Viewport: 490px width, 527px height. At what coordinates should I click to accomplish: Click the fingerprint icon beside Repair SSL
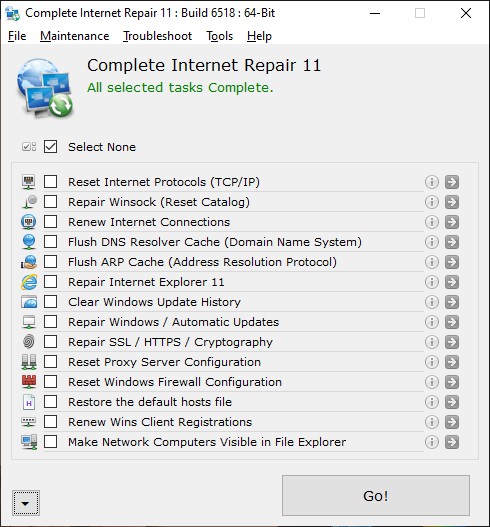coord(29,342)
